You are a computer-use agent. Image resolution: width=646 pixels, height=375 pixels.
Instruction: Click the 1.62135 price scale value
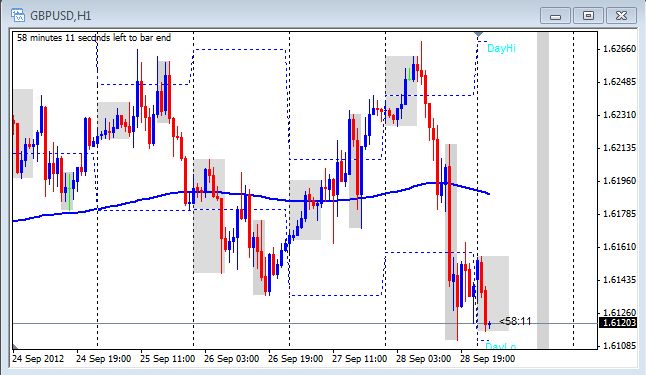(x=619, y=148)
